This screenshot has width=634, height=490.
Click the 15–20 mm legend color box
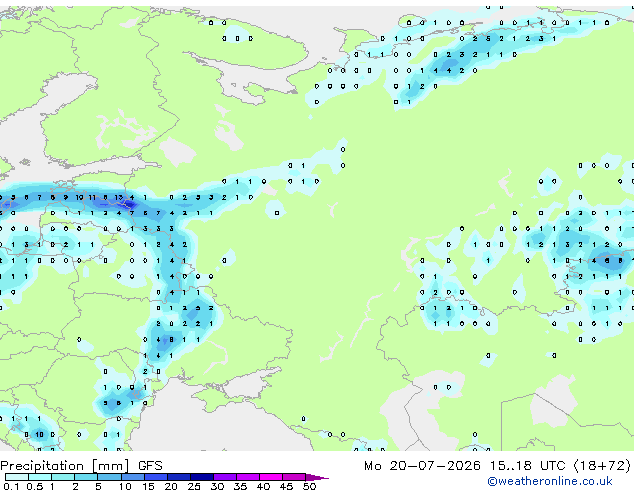pyautogui.click(x=156, y=477)
